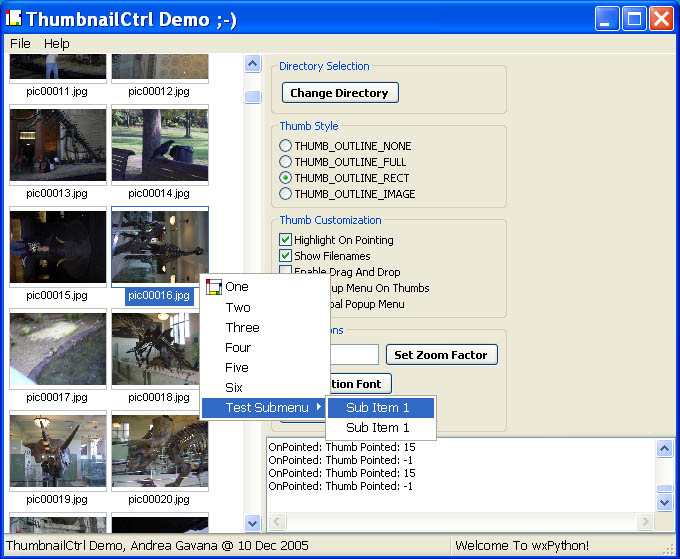Click the ThumbnailCtrl app icon in title bar

[x=14, y=19]
